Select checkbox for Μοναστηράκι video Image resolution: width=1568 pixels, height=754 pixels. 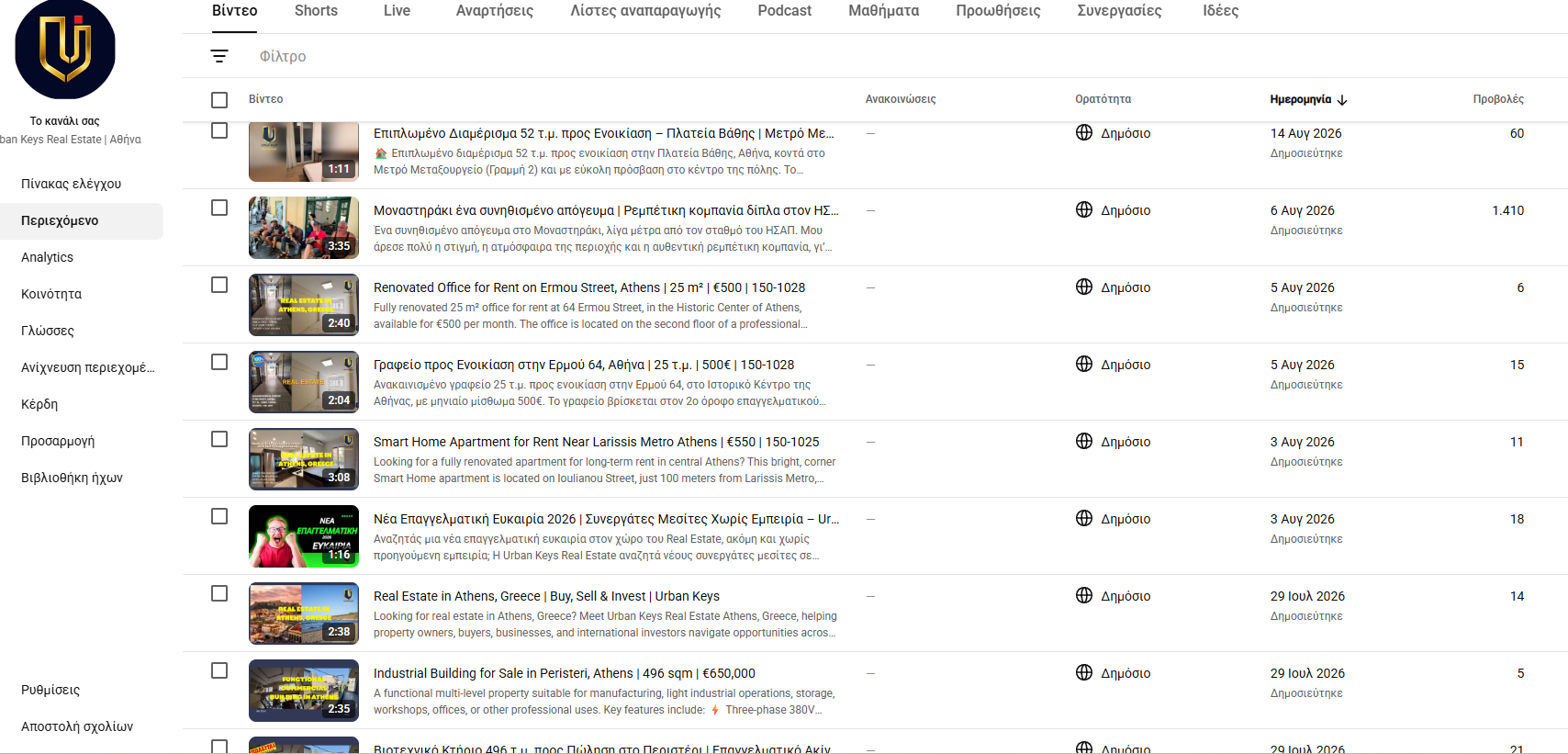[219, 208]
